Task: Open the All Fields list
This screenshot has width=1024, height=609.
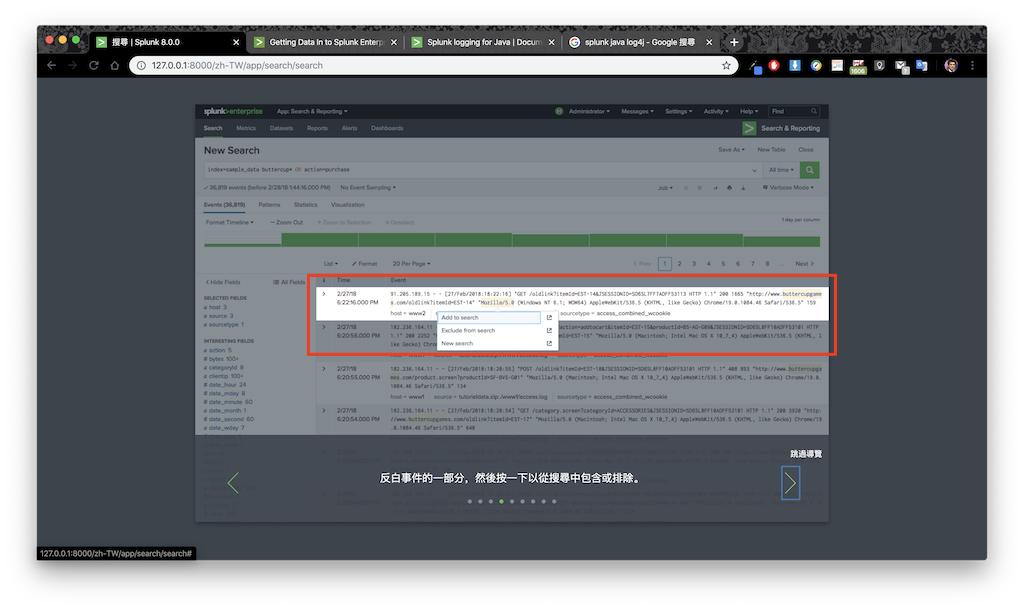Action: click(289, 283)
